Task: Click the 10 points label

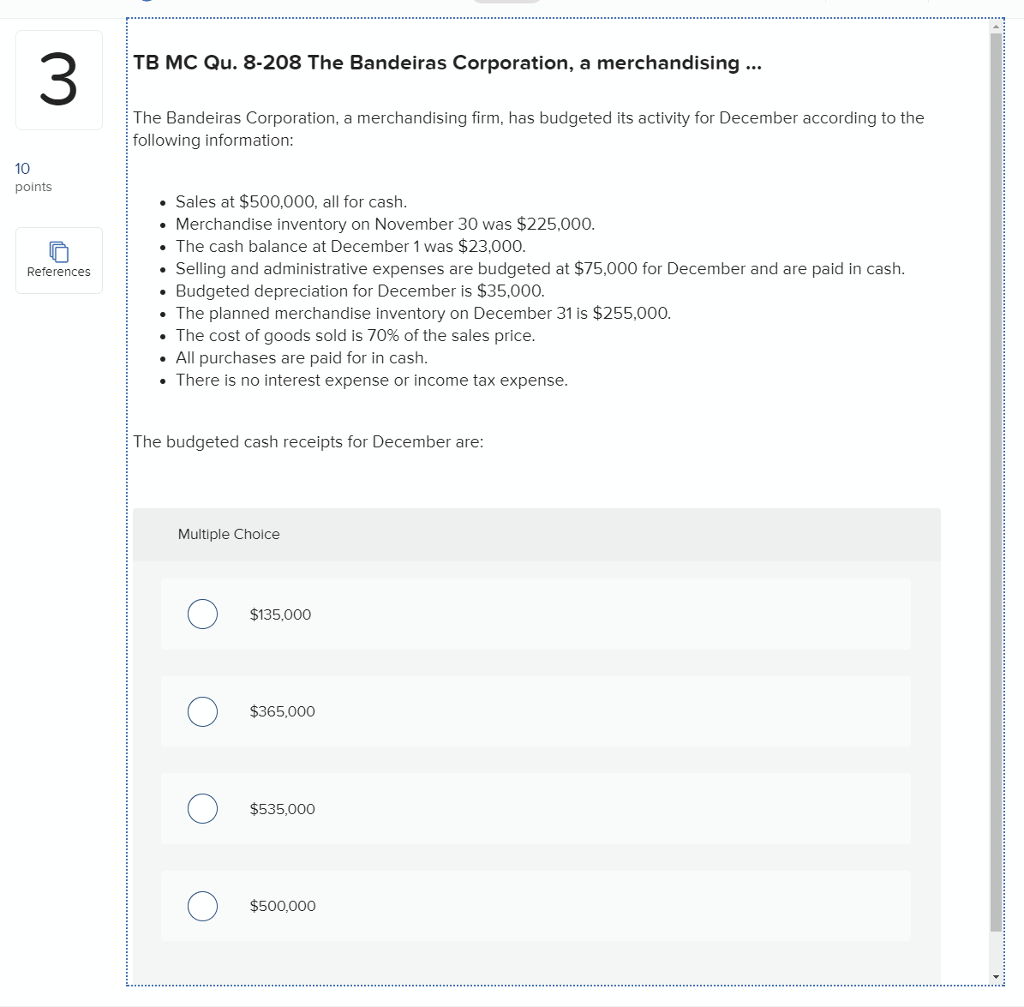Action: tap(33, 177)
